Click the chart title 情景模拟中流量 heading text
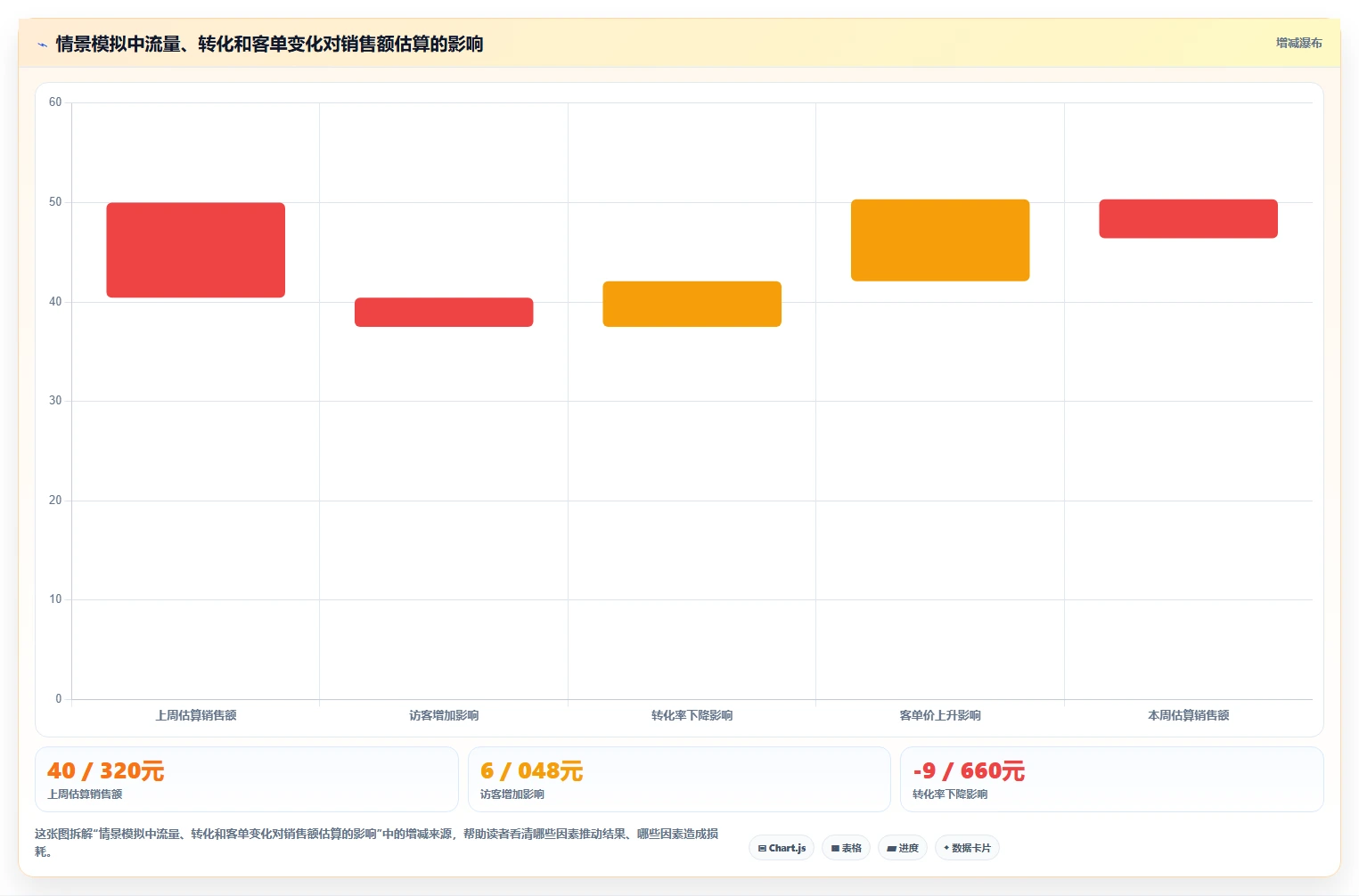The image size is (1359, 896). pos(269,44)
